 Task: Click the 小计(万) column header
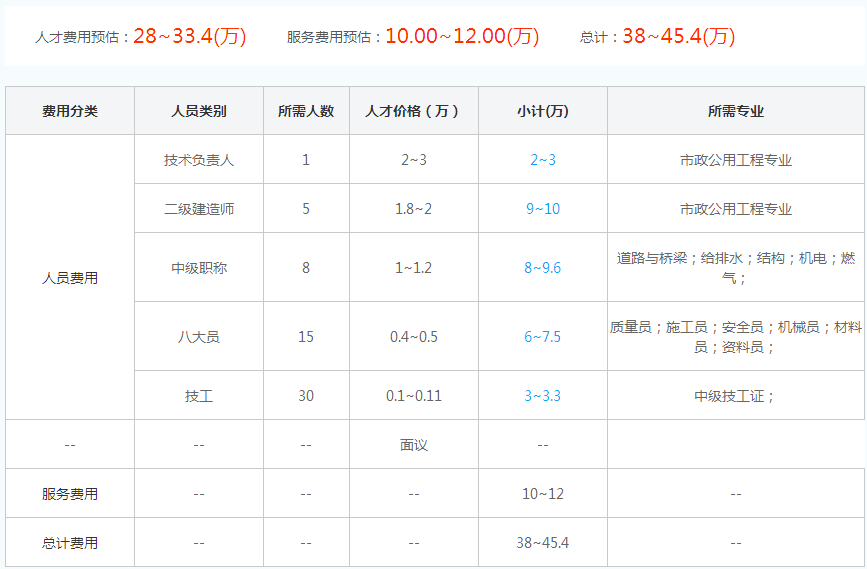click(543, 111)
